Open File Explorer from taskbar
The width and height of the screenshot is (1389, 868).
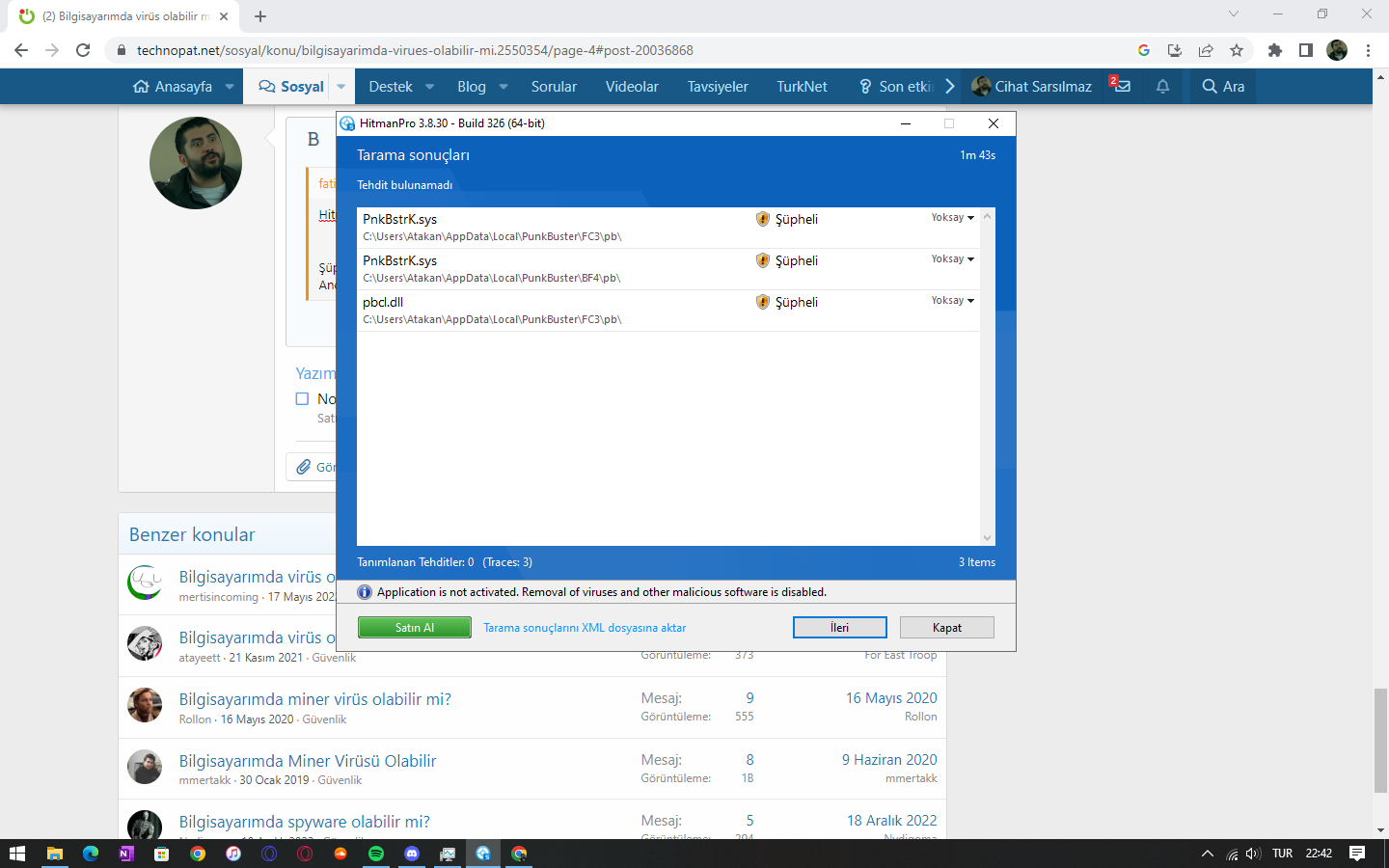coord(55,854)
